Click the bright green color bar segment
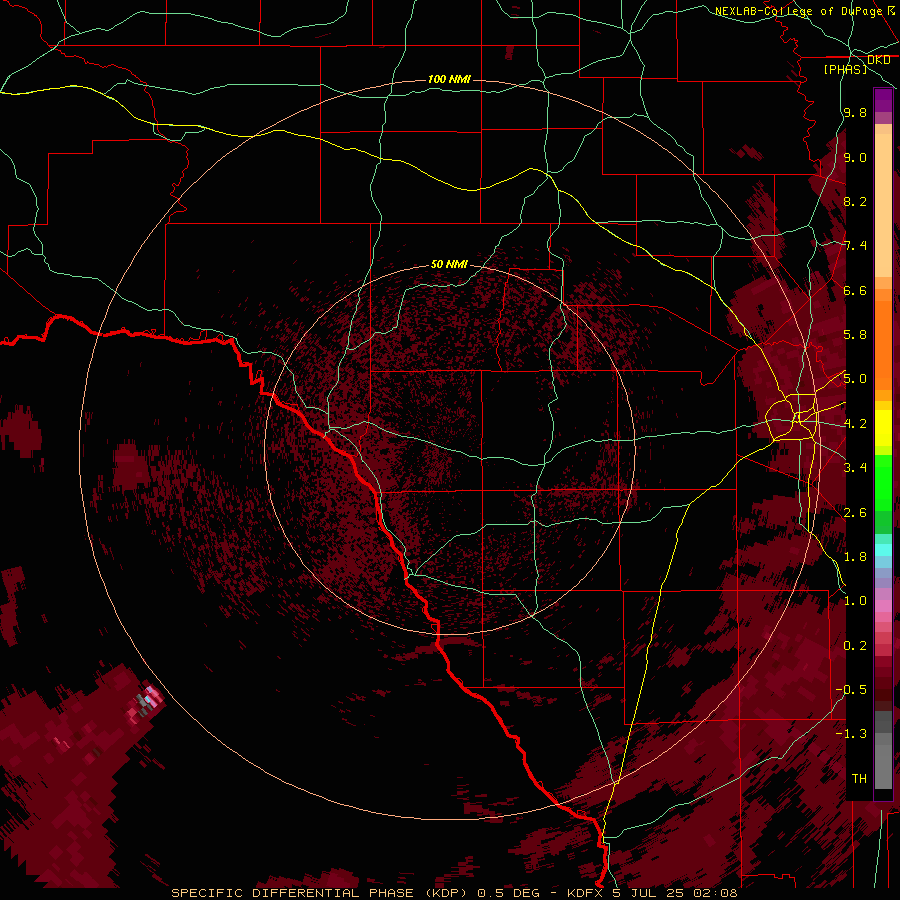900x900 pixels. pos(883,485)
